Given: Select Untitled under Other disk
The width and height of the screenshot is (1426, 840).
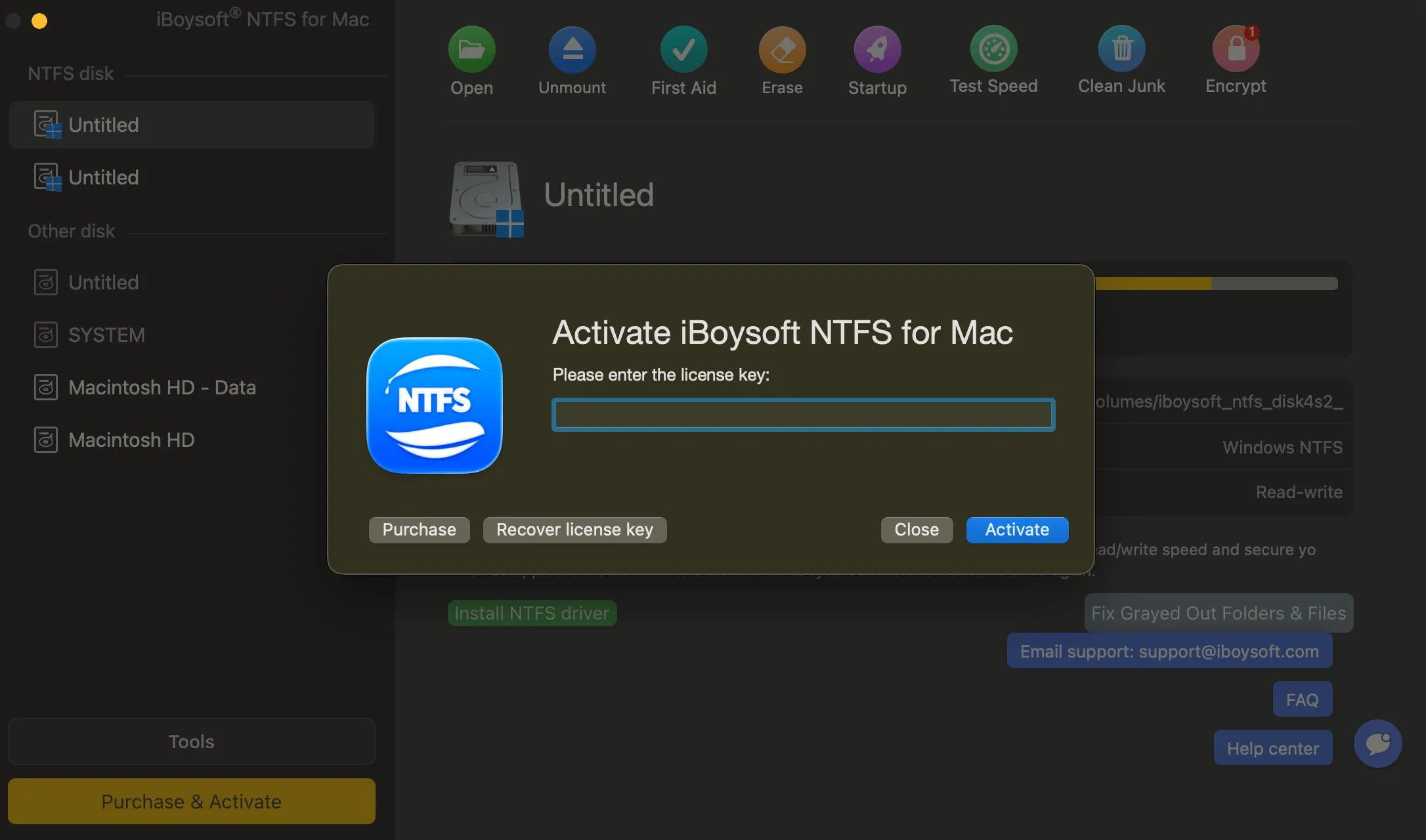Looking at the screenshot, I should [x=192, y=282].
